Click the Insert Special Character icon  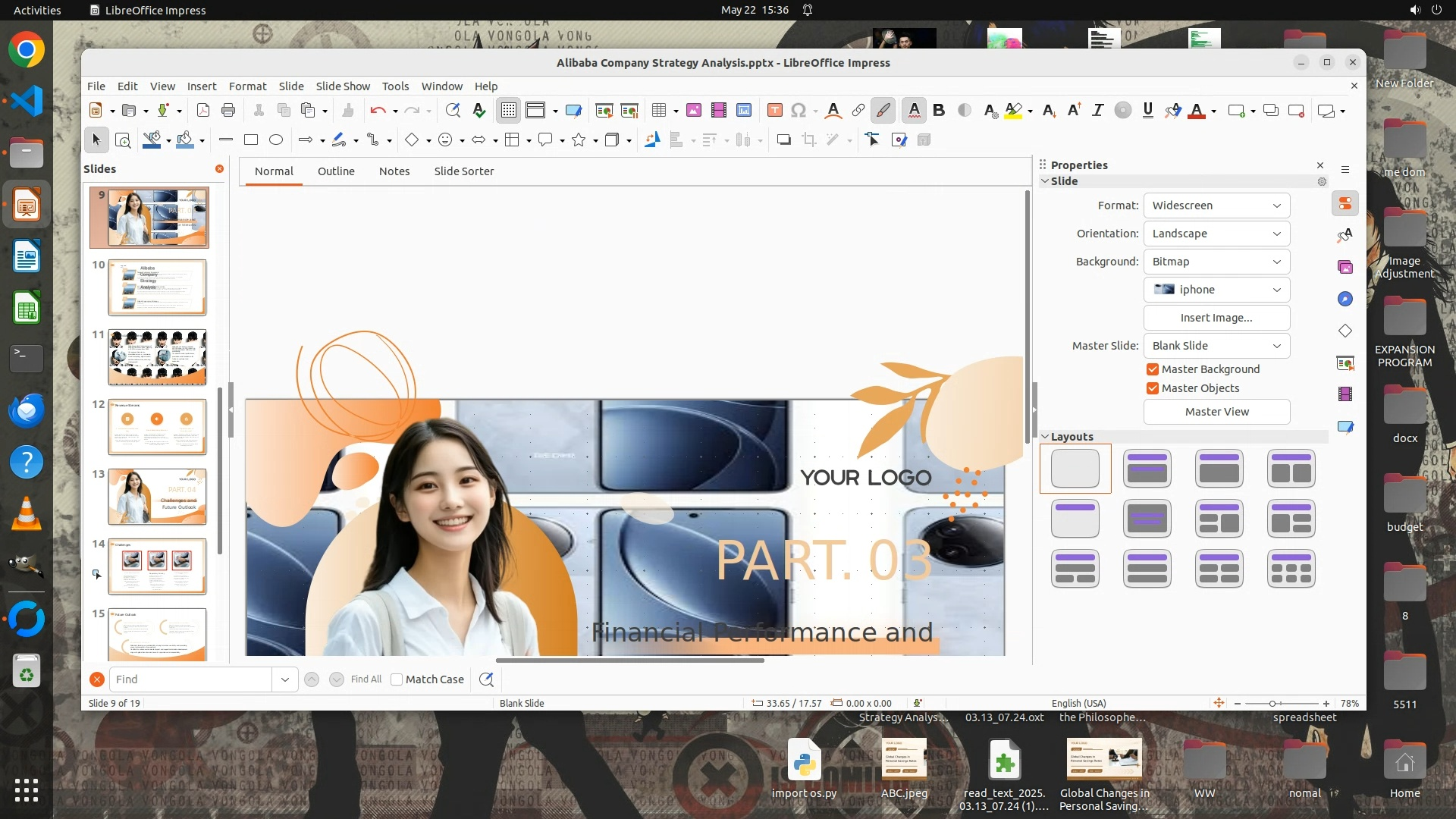(798, 111)
